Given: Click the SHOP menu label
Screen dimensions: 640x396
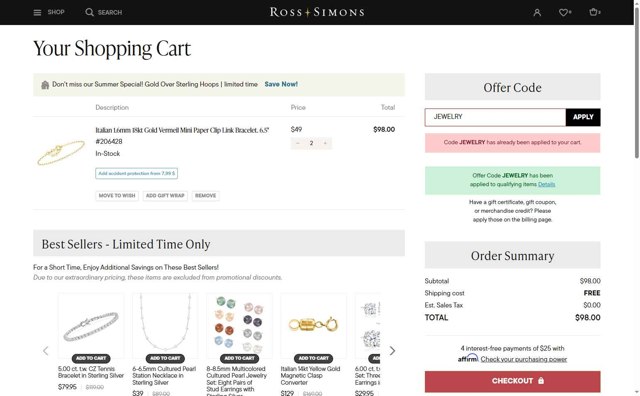Looking at the screenshot, I should pos(56,12).
